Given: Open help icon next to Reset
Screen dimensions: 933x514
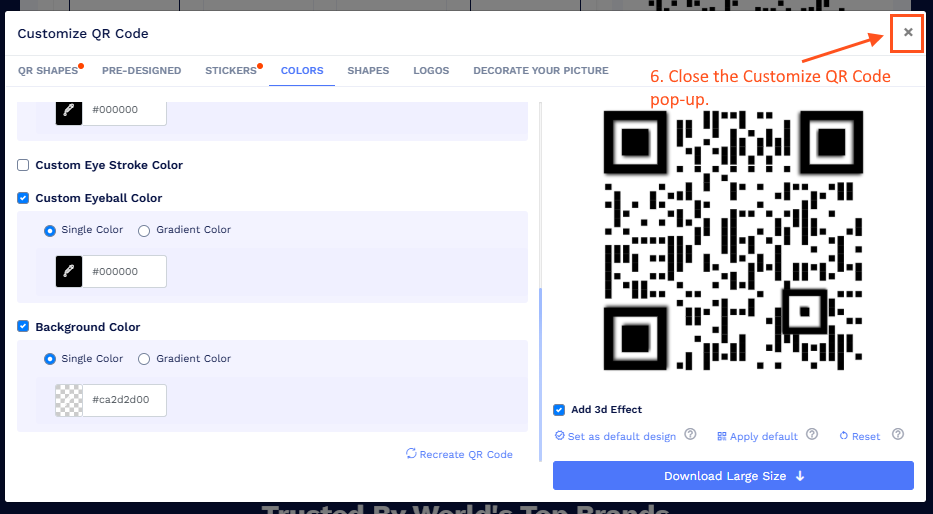Looking at the screenshot, I should [898, 434].
